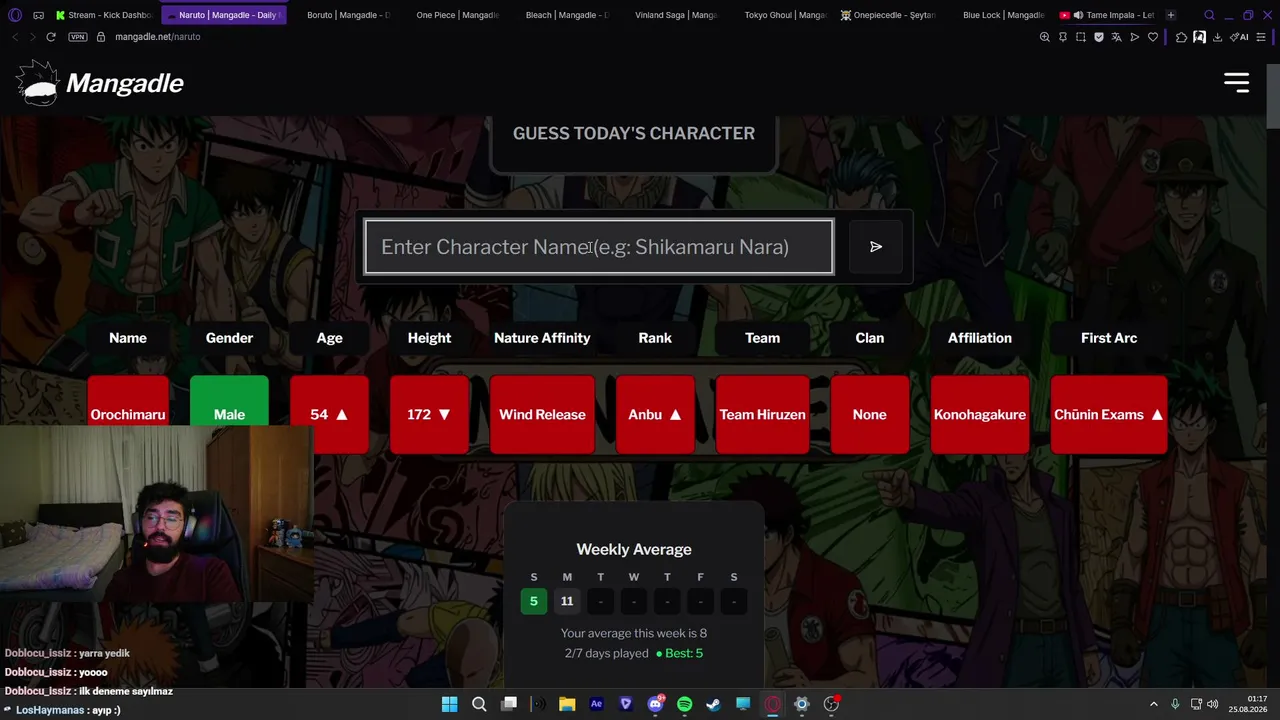Toggle the VPN badge in address bar
Screen dimensions: 1280x720
coord(78,37)
